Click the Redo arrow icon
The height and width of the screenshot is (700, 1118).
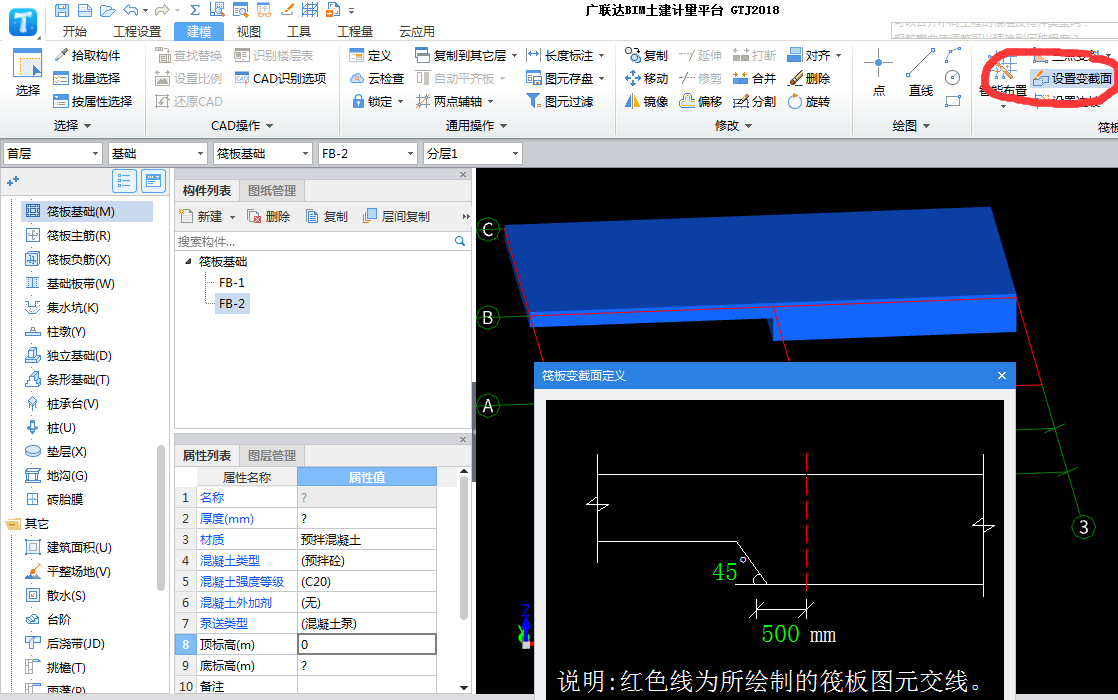pos(163,10)
